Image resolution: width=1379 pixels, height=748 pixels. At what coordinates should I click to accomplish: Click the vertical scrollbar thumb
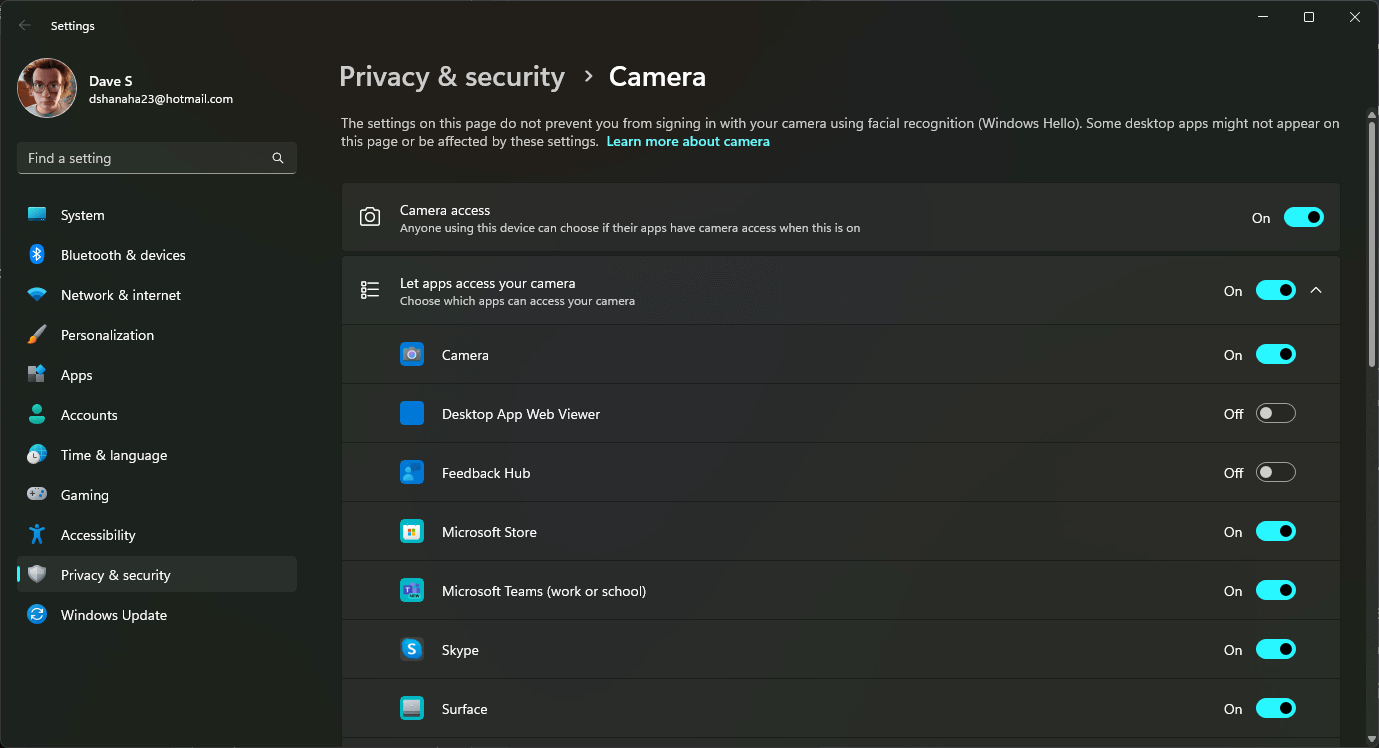tap(1372, 243)
